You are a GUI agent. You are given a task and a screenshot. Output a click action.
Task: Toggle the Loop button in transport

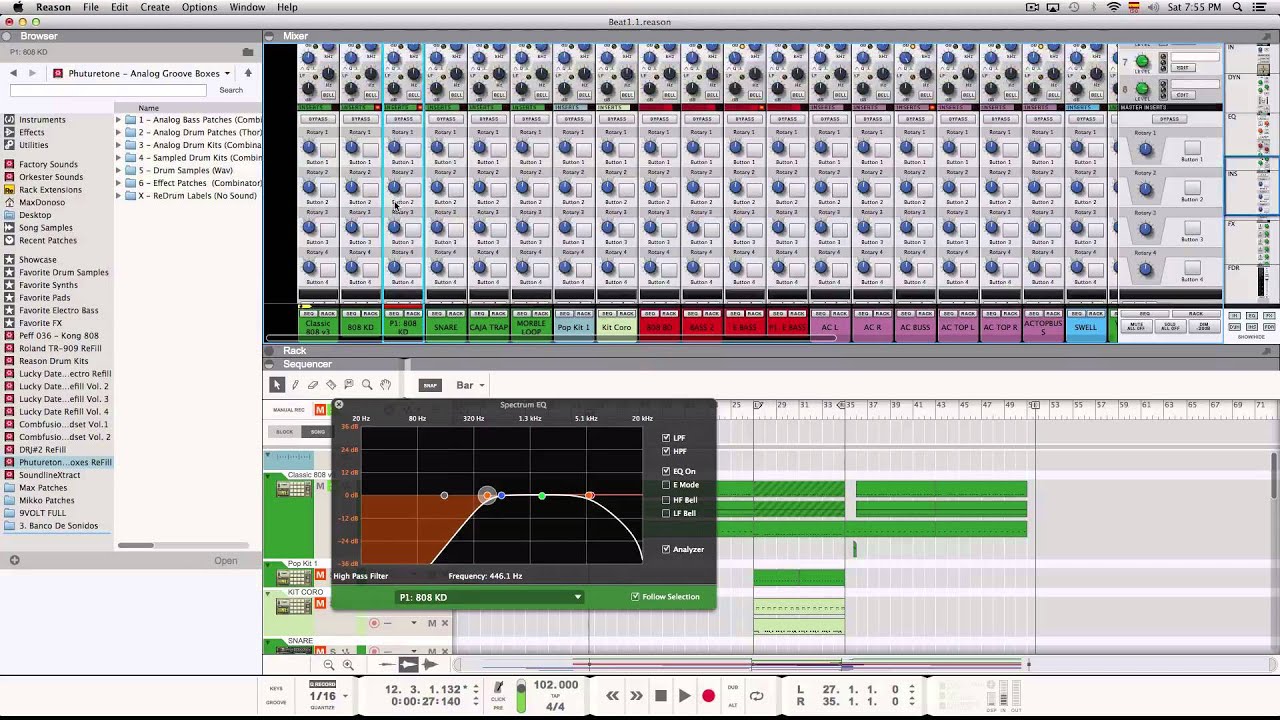tap(756, 696)
